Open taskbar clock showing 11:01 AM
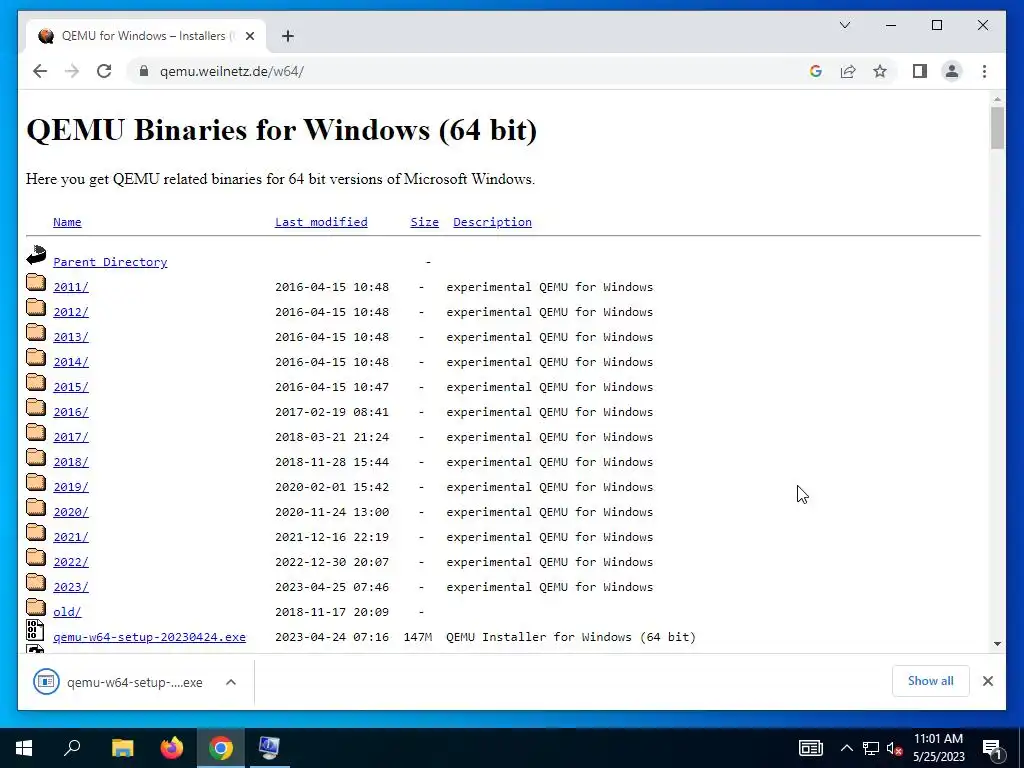Viewport: 1024px width, 768px height. 938,748
